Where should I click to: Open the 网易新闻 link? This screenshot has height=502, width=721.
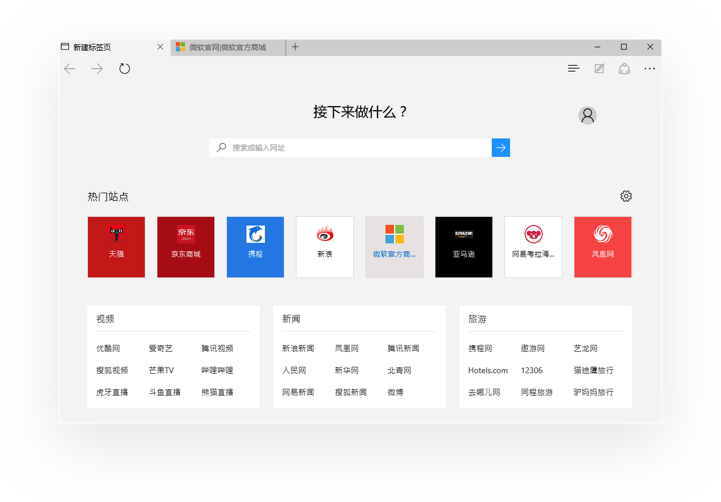click(298, 393)
